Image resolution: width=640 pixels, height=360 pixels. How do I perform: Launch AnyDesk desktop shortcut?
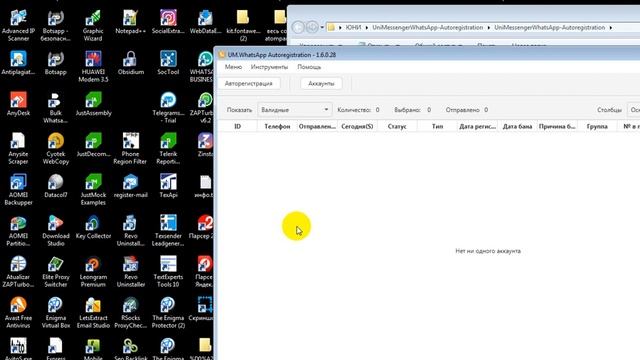(x=18, y=104)
